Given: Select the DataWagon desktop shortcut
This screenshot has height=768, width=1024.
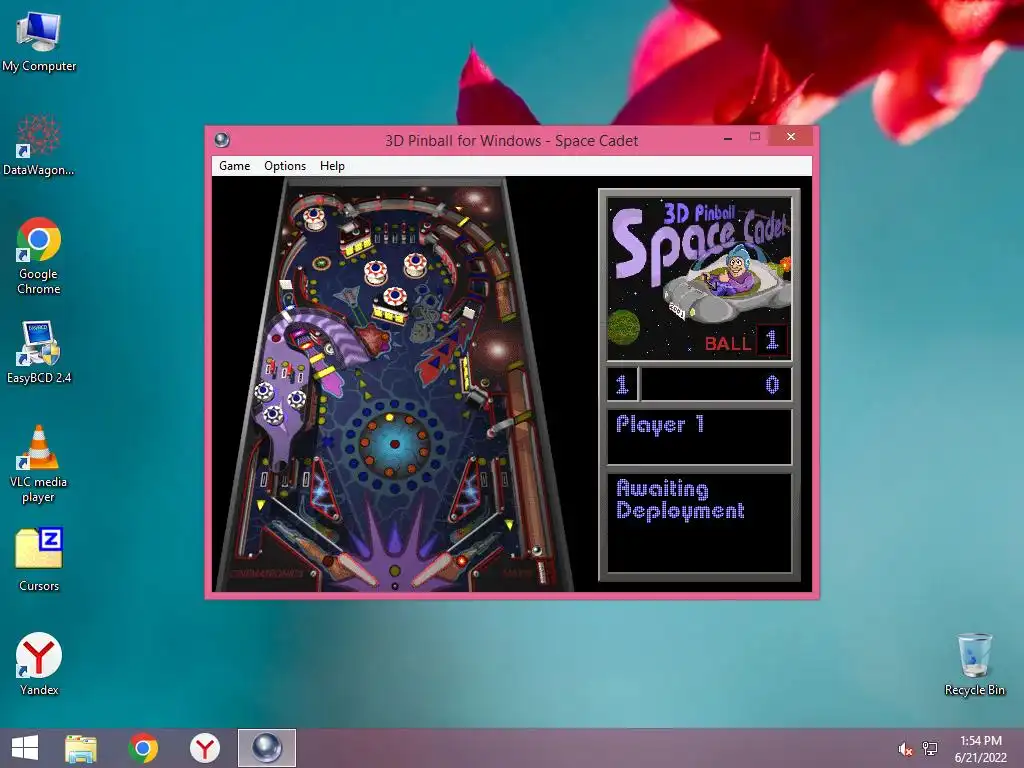Looking at the screenshot, I should pos(39,146).
